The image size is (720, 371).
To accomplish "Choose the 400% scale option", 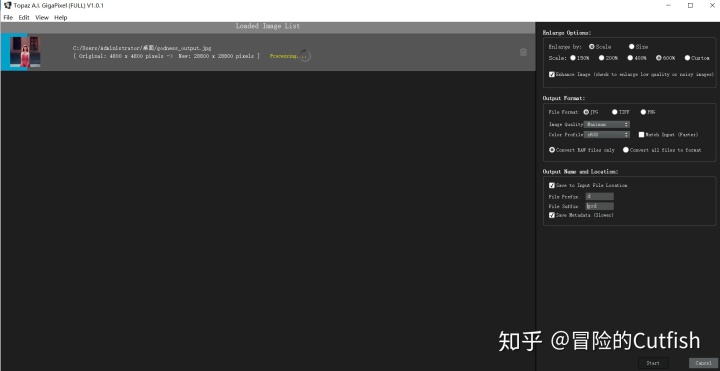I will click(630, 58).
